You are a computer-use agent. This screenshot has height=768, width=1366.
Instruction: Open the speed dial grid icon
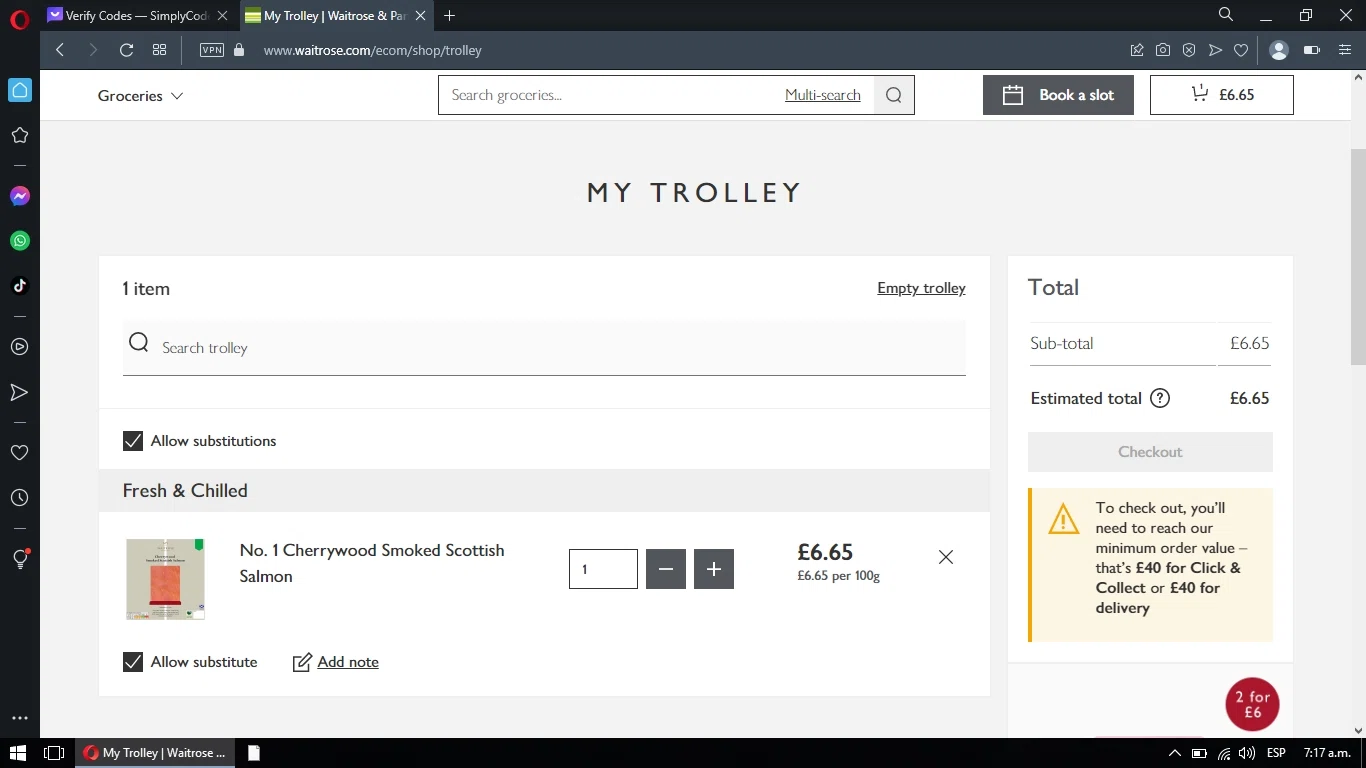[159, 50]
